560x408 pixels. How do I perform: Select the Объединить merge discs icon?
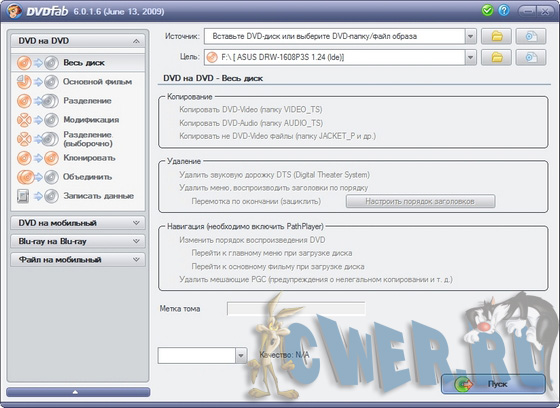coord(38,177)
